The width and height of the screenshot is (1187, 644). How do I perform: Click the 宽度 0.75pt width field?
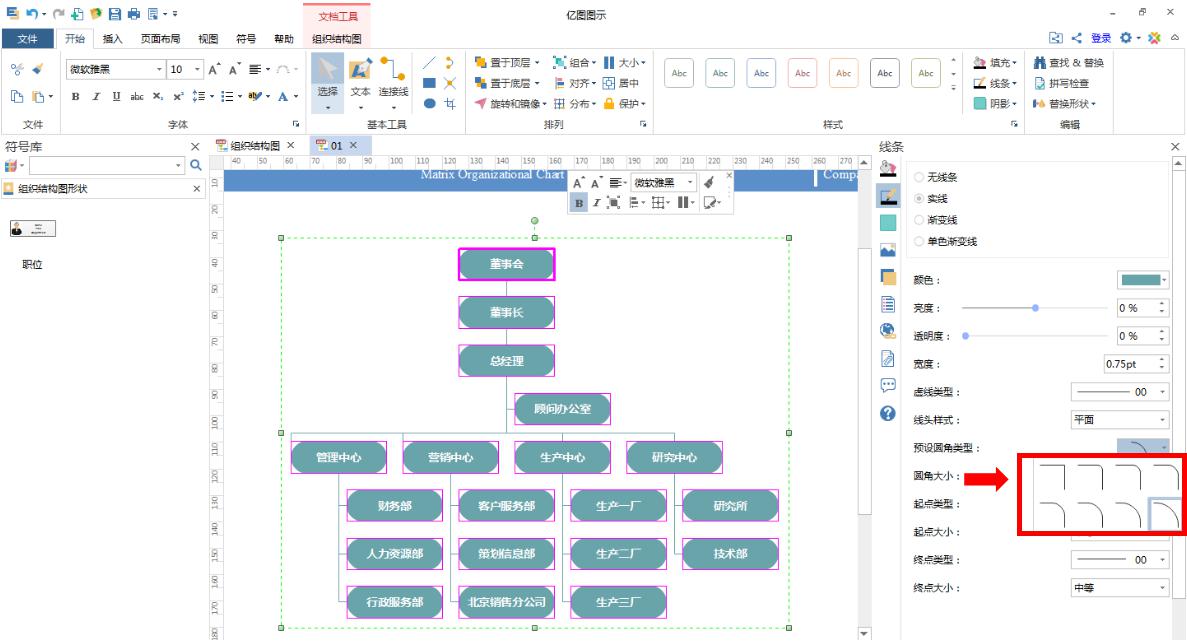click(1136, 364)
